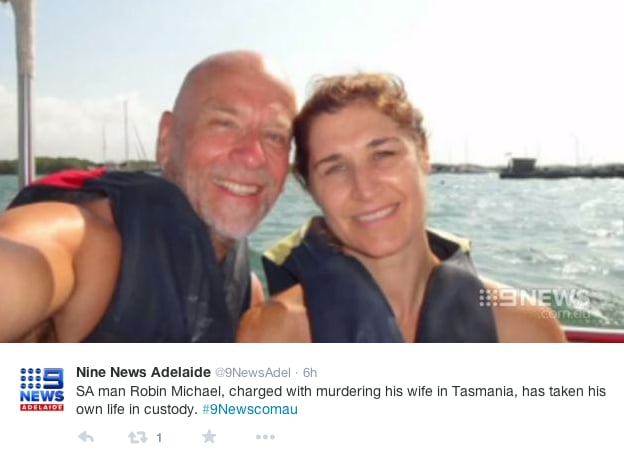Retweet the Robin Michael tweet

click(138, 438)
